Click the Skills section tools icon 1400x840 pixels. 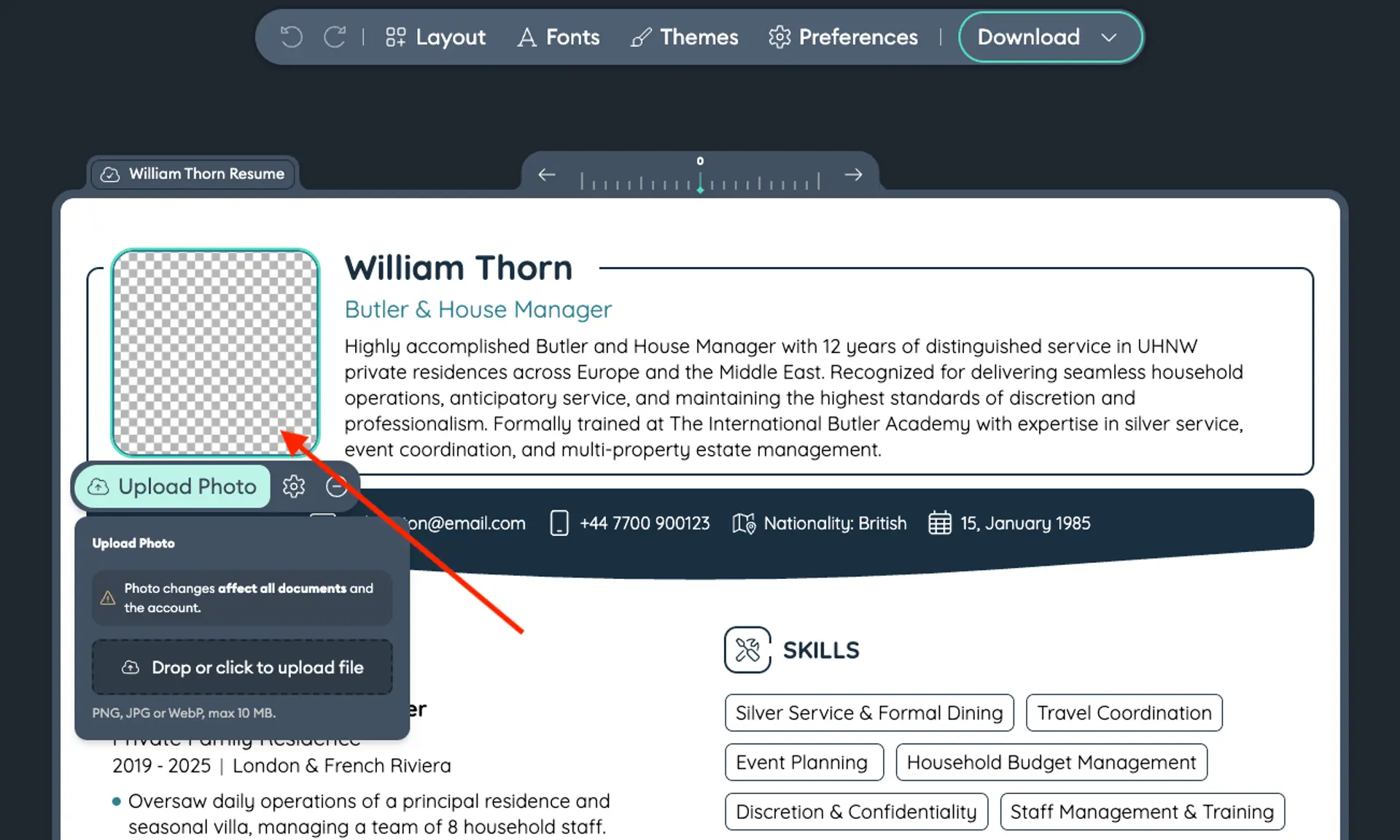click(747, 650)
